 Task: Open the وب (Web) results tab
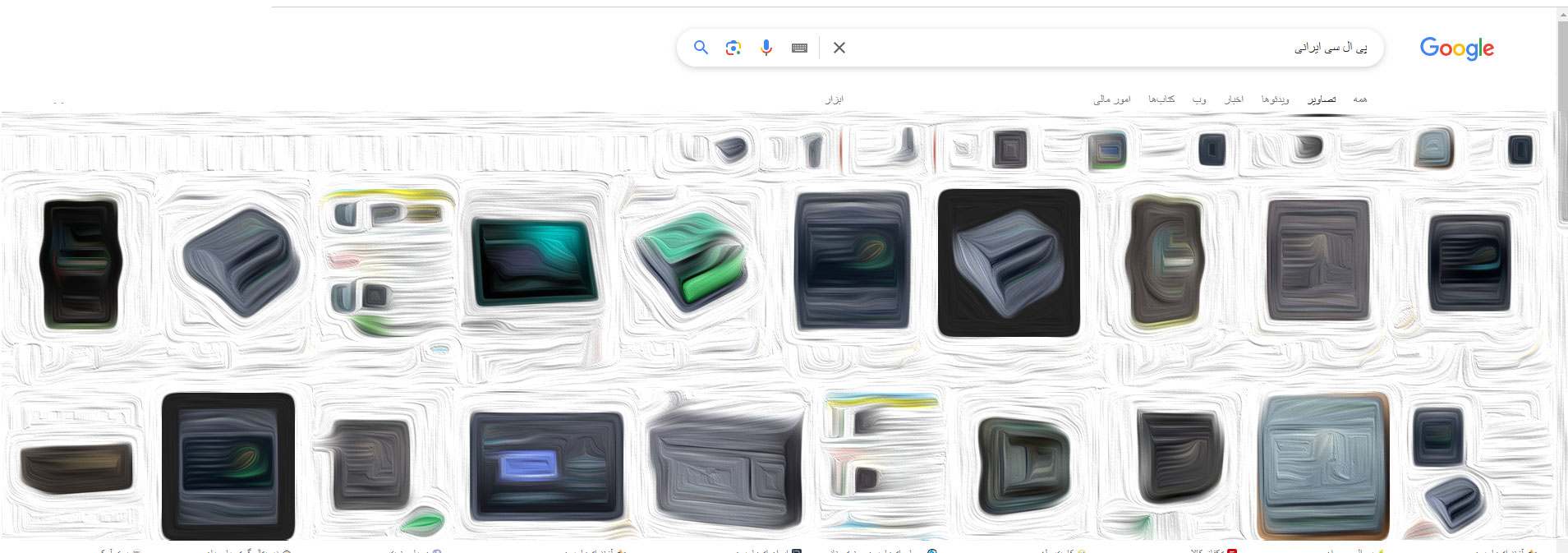point(1199,99)
